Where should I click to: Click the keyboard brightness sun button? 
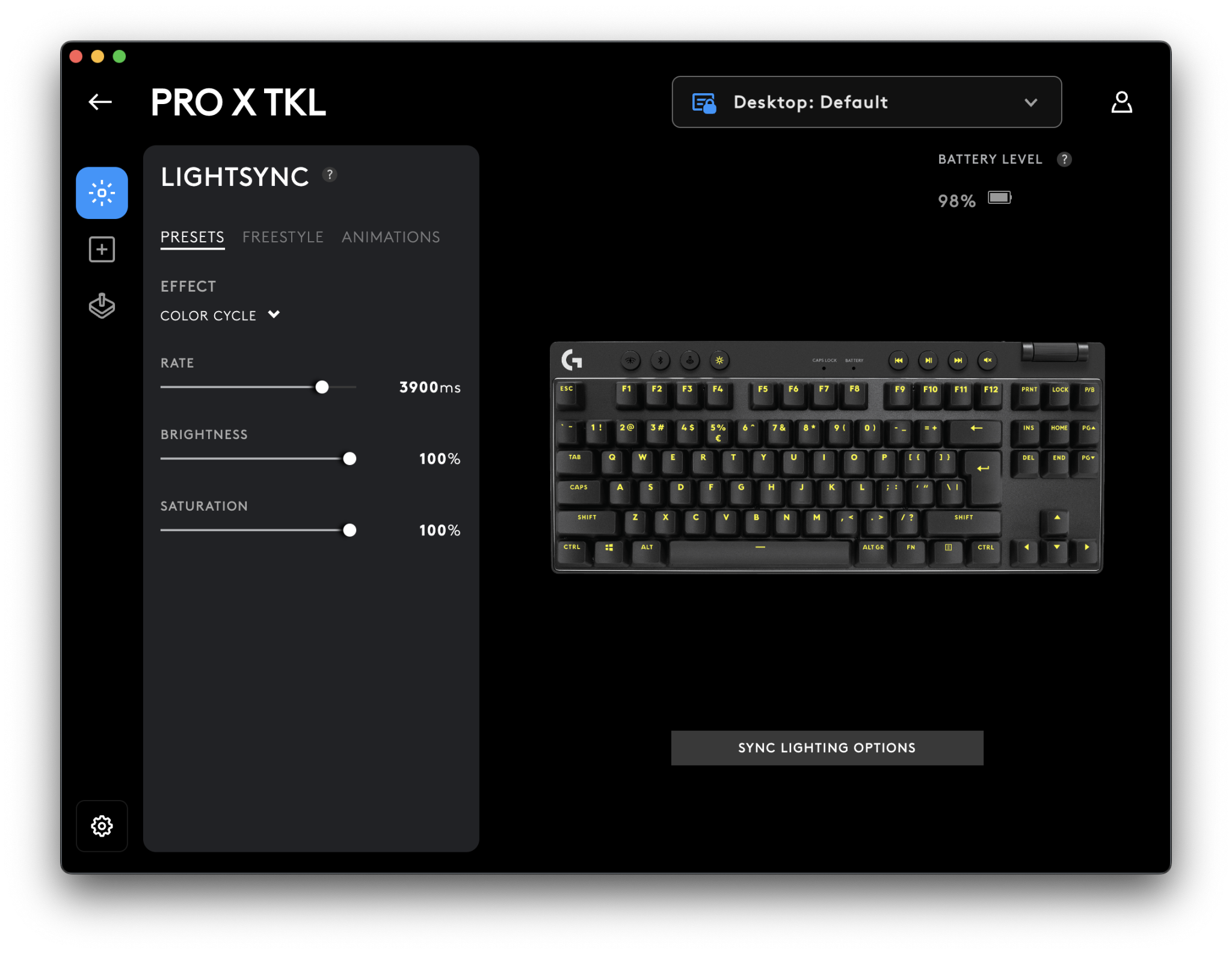(719, 360)
